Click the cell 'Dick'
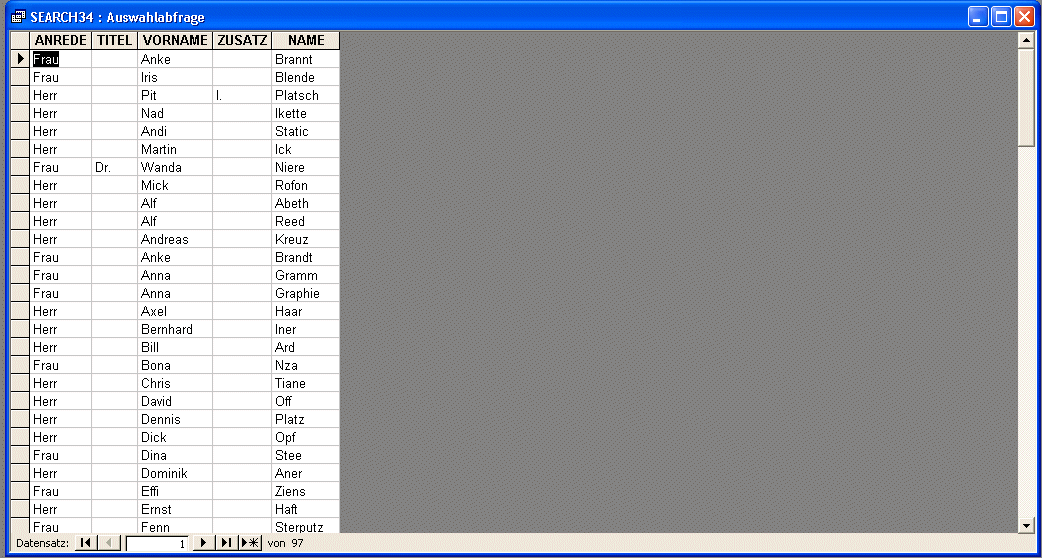 175,437
